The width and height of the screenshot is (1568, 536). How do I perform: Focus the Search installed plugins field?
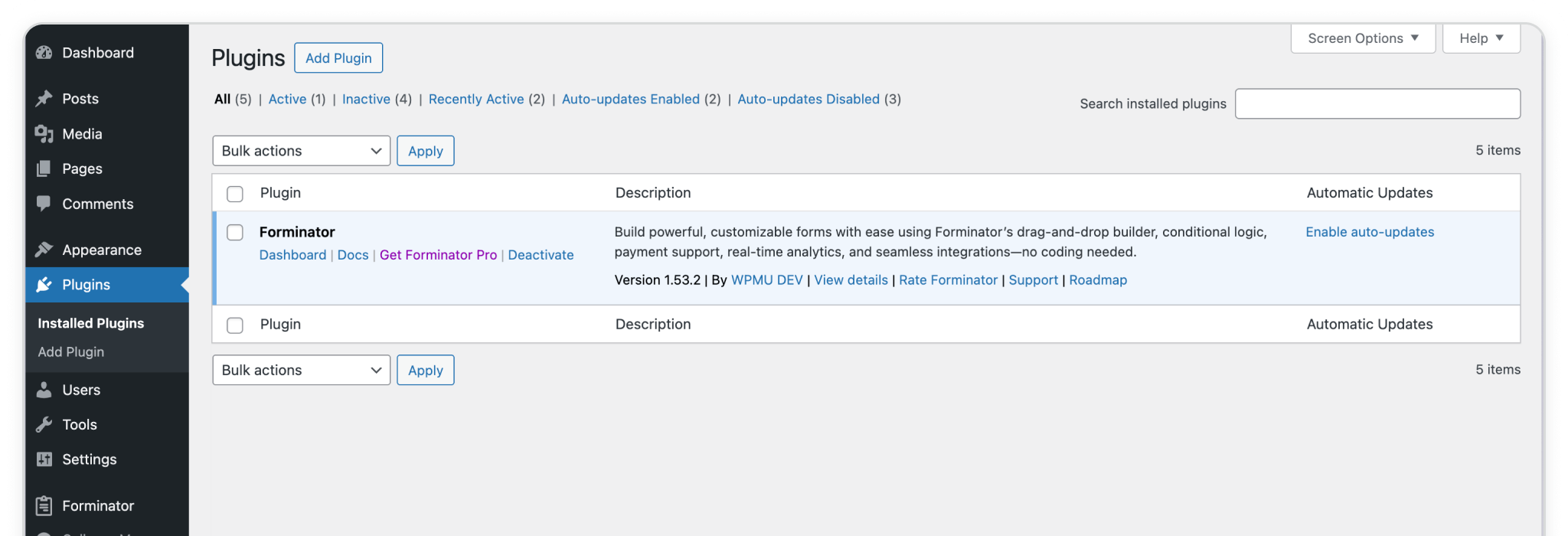coord(1377,103)
